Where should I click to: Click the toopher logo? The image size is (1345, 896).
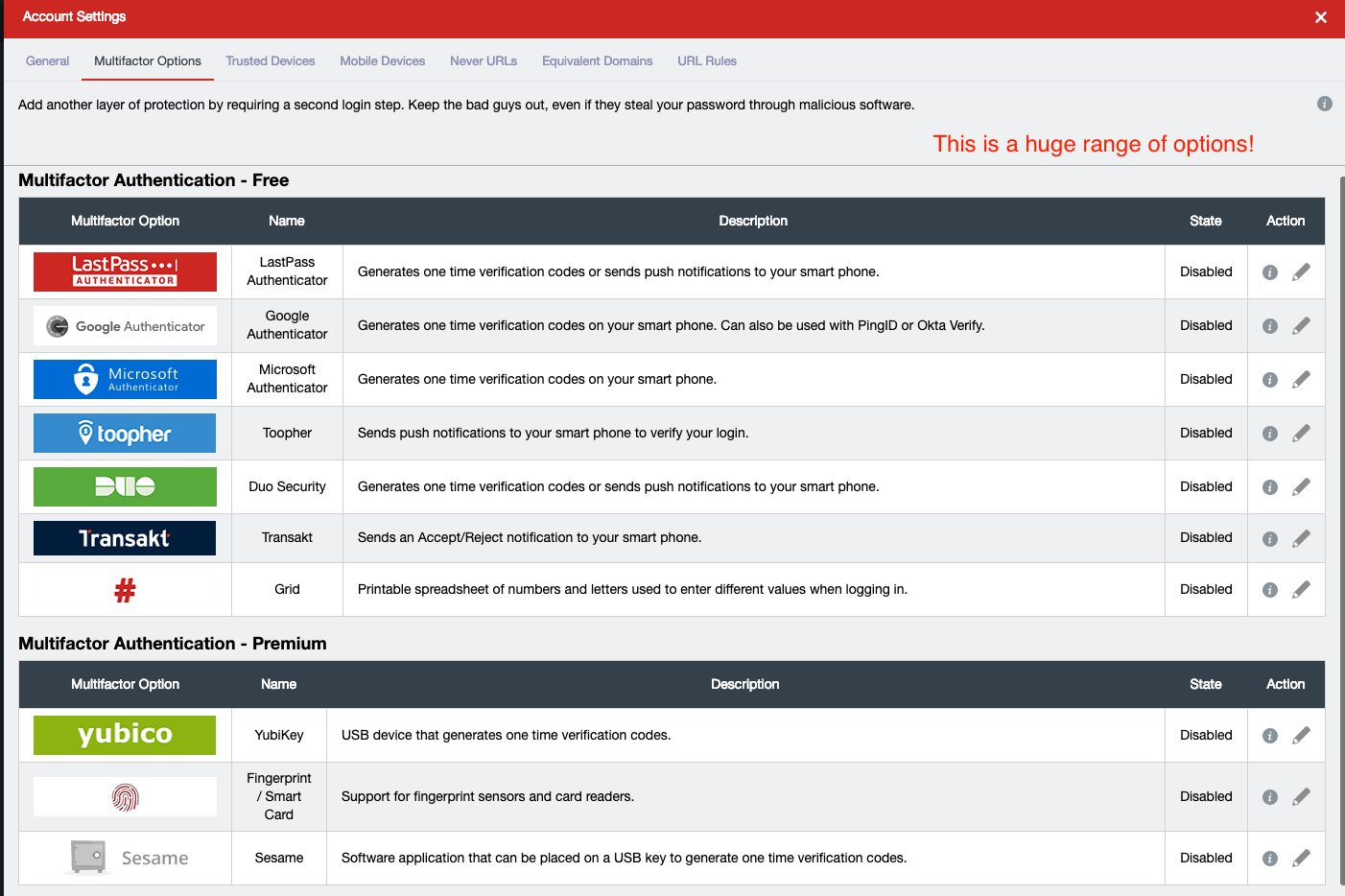(x=125, y=433)
